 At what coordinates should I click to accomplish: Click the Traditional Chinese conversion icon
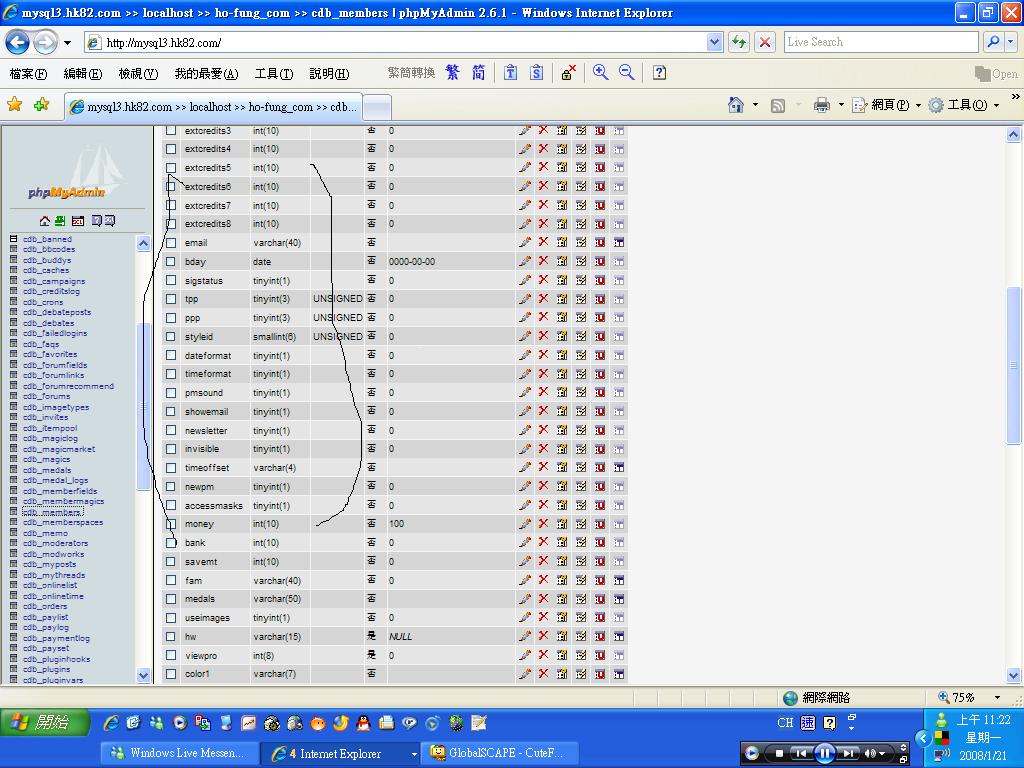(452, 72)
